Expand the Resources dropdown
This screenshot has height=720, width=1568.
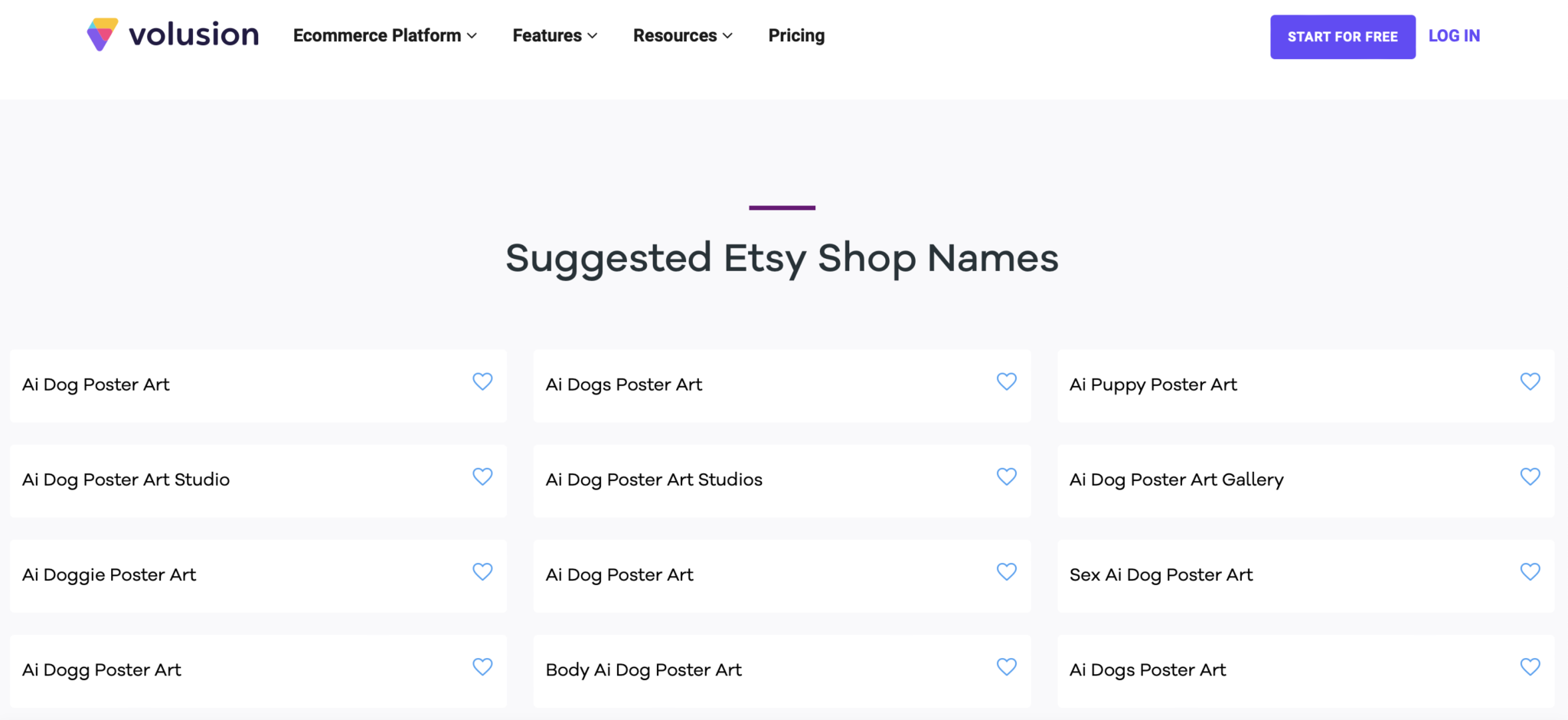click(681, 35)
